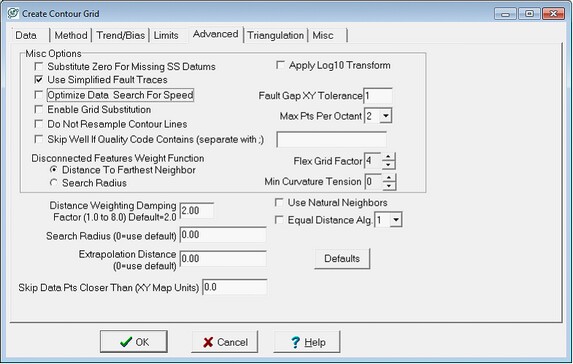Enable Substitute Zero For Missing SS Datums
The height and width of the screenshot is (364, 573).
point(38,67)
